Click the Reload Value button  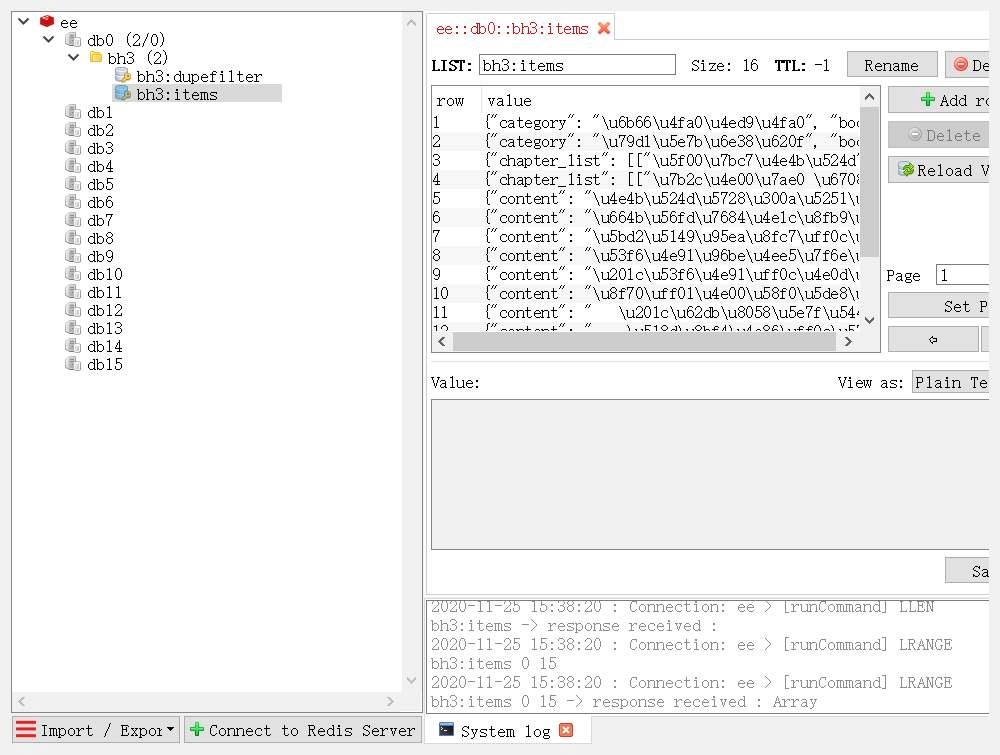pyautogui.click(x=939, y=170)
